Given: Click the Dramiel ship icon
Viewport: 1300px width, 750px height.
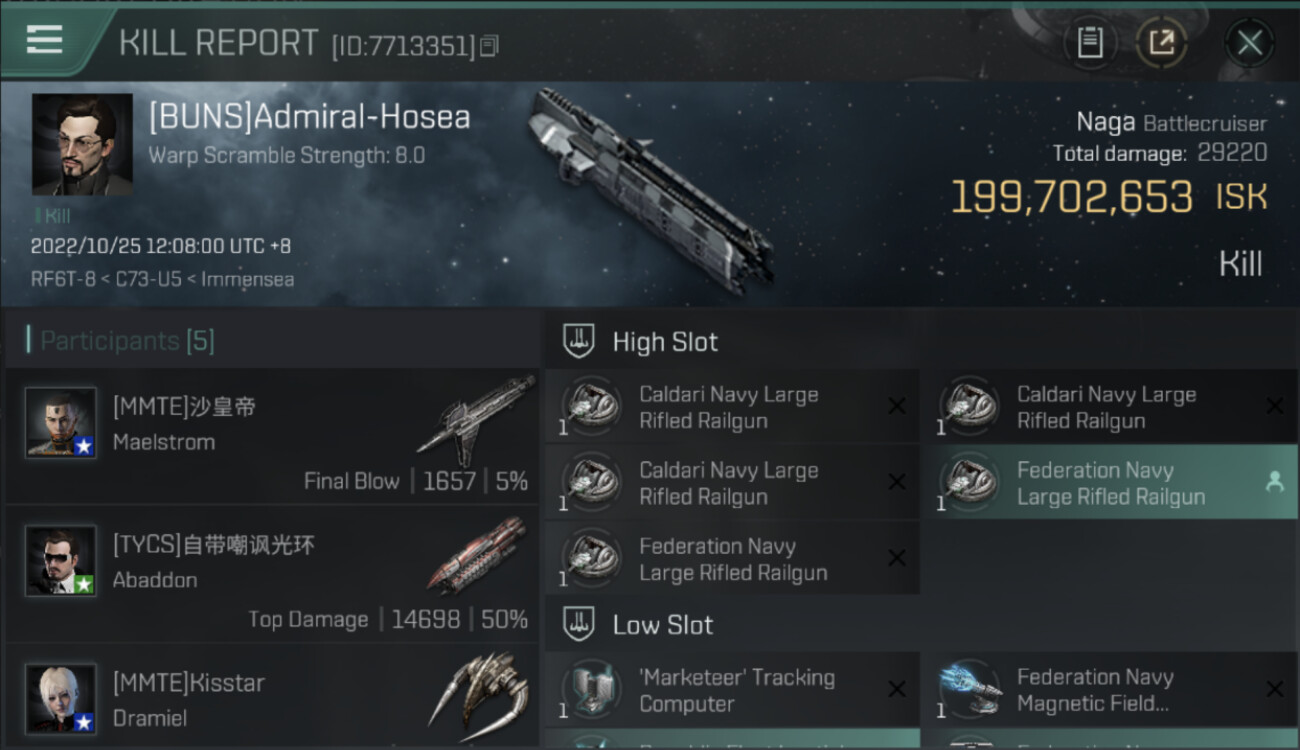Looking at the screenshot, I should point(478,690).
